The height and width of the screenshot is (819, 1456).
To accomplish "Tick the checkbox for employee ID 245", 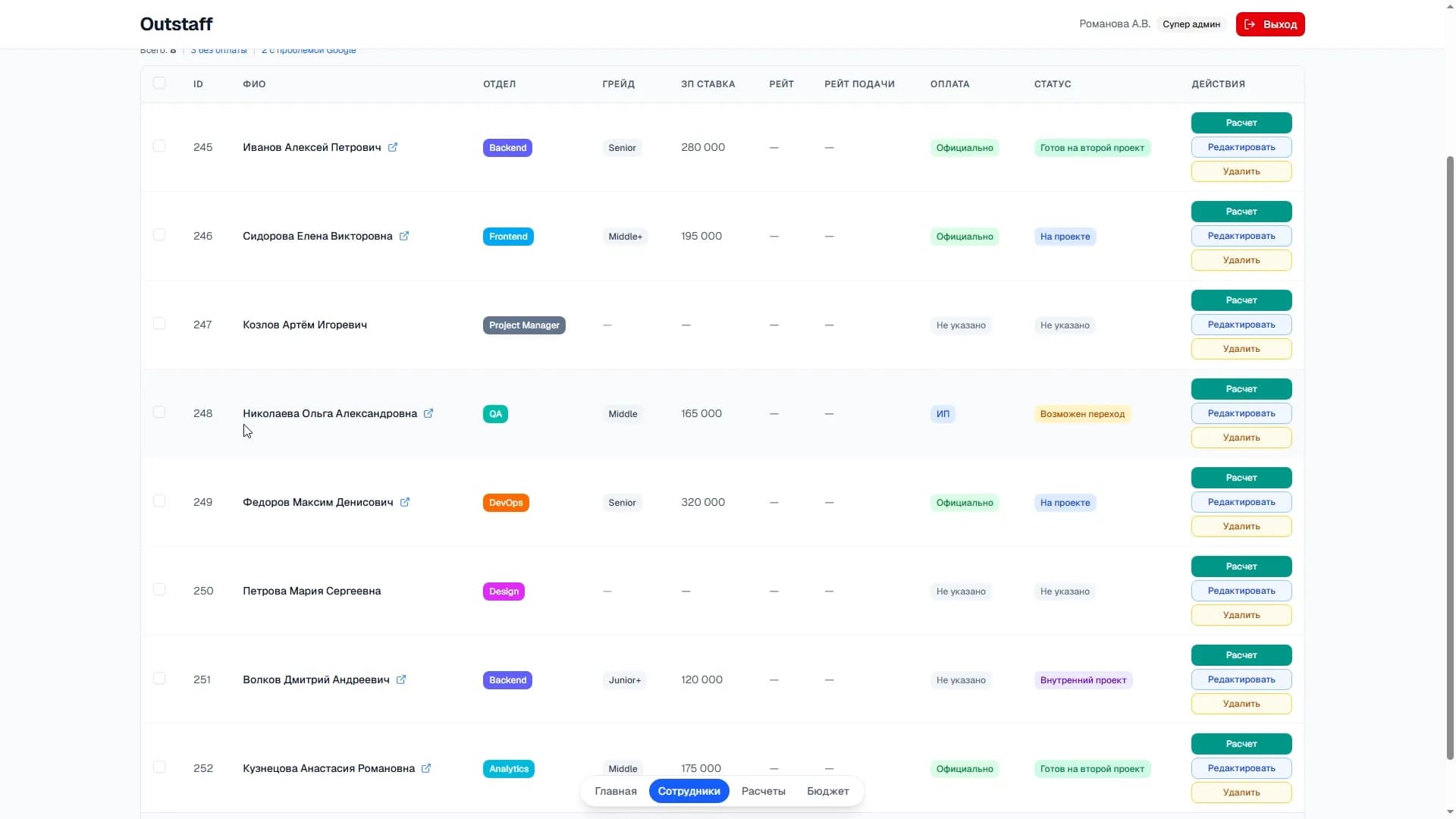I will (x=159, y=146).
